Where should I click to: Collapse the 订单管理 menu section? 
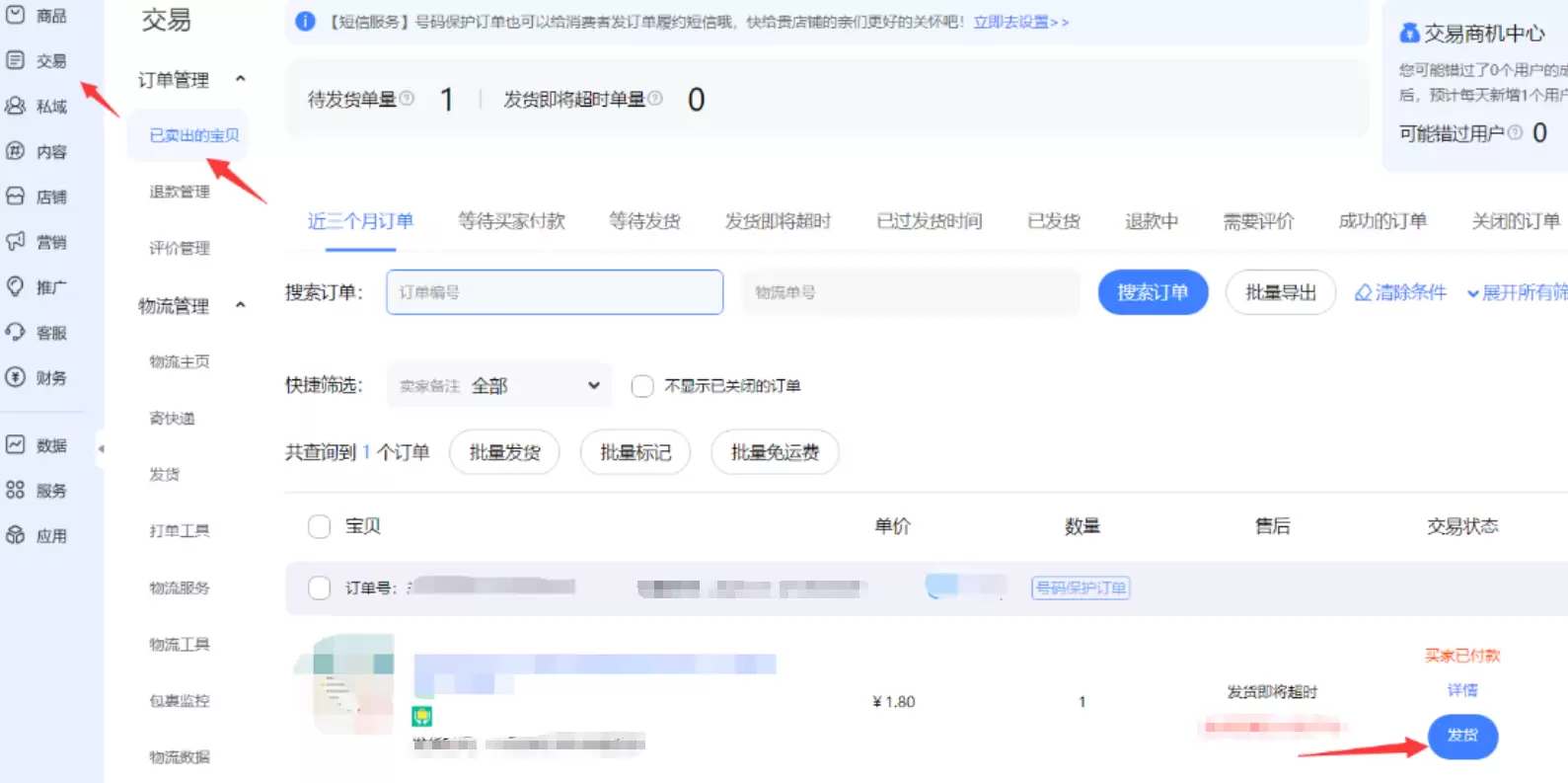(240, 79)
